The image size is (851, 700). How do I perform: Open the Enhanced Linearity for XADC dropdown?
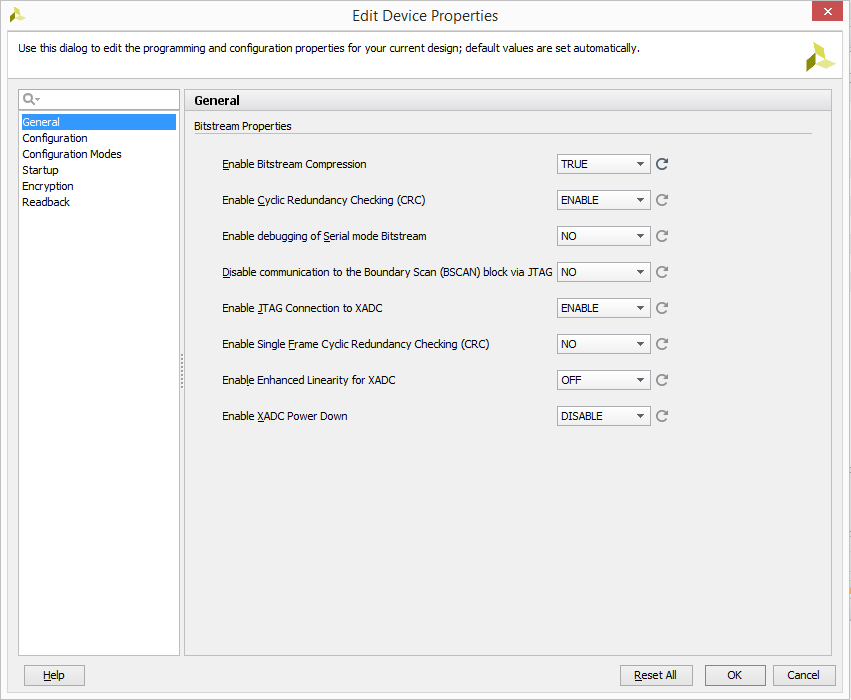[604, 380]
